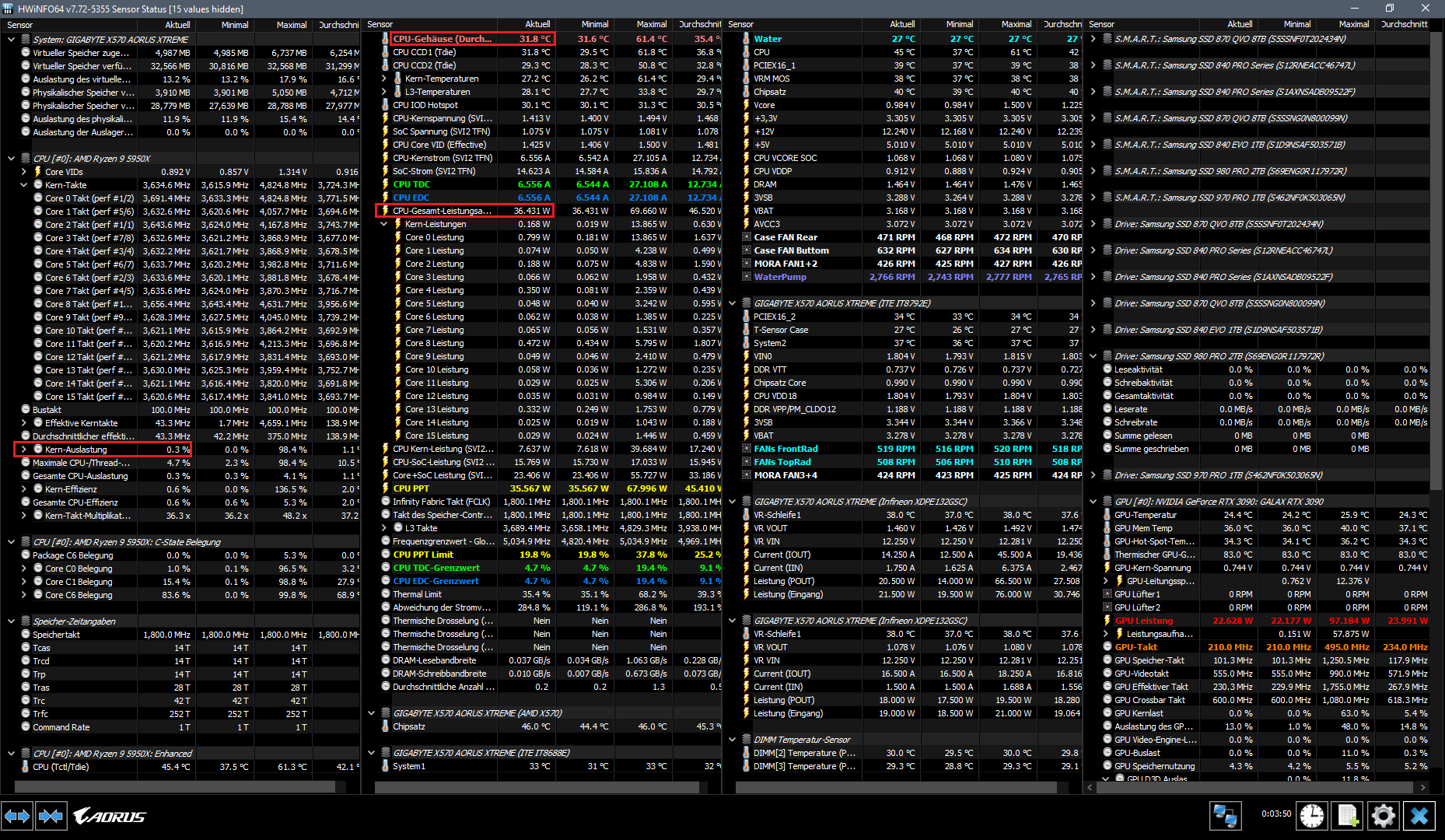Screen dimensions: 1445x840
Task: Click the fan icon beside WaterPump
Action: [747, 277]
